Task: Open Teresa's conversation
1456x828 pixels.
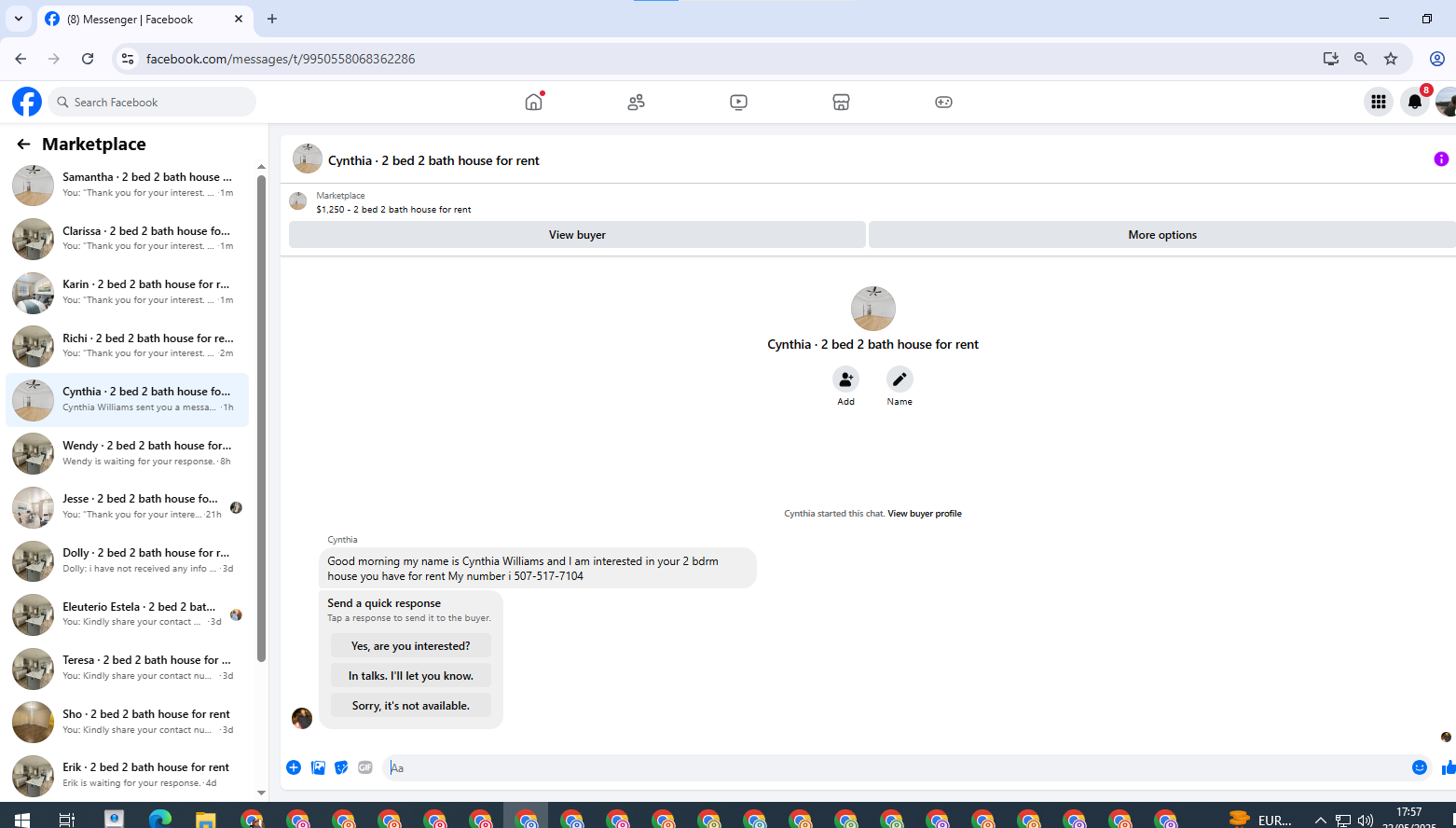Action: coord(128,669)
